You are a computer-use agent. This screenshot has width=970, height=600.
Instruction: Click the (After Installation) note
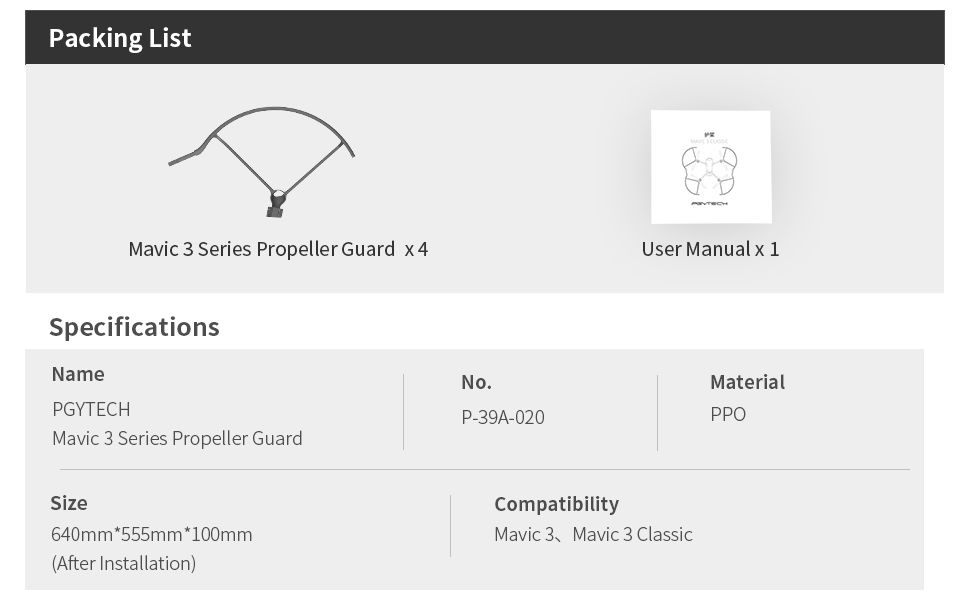pos(124,564)
